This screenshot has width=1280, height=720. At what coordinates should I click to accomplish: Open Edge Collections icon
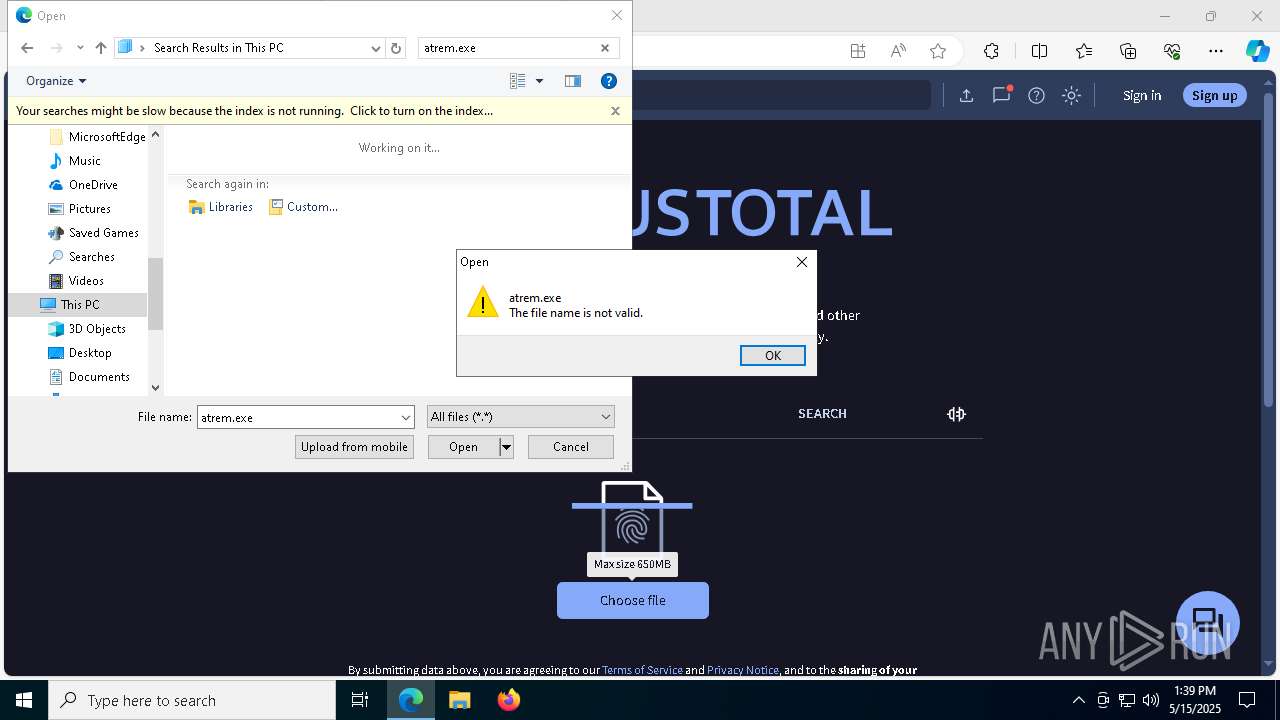click(1128, 51)
